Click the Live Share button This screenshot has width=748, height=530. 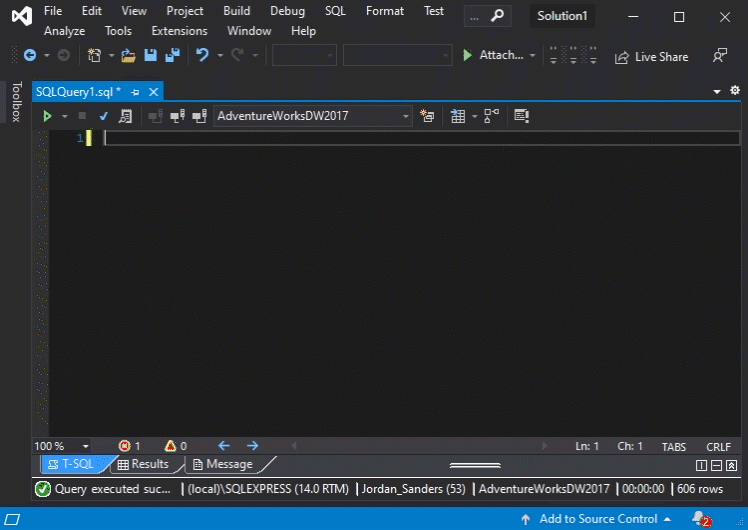(x=652, y=57)
